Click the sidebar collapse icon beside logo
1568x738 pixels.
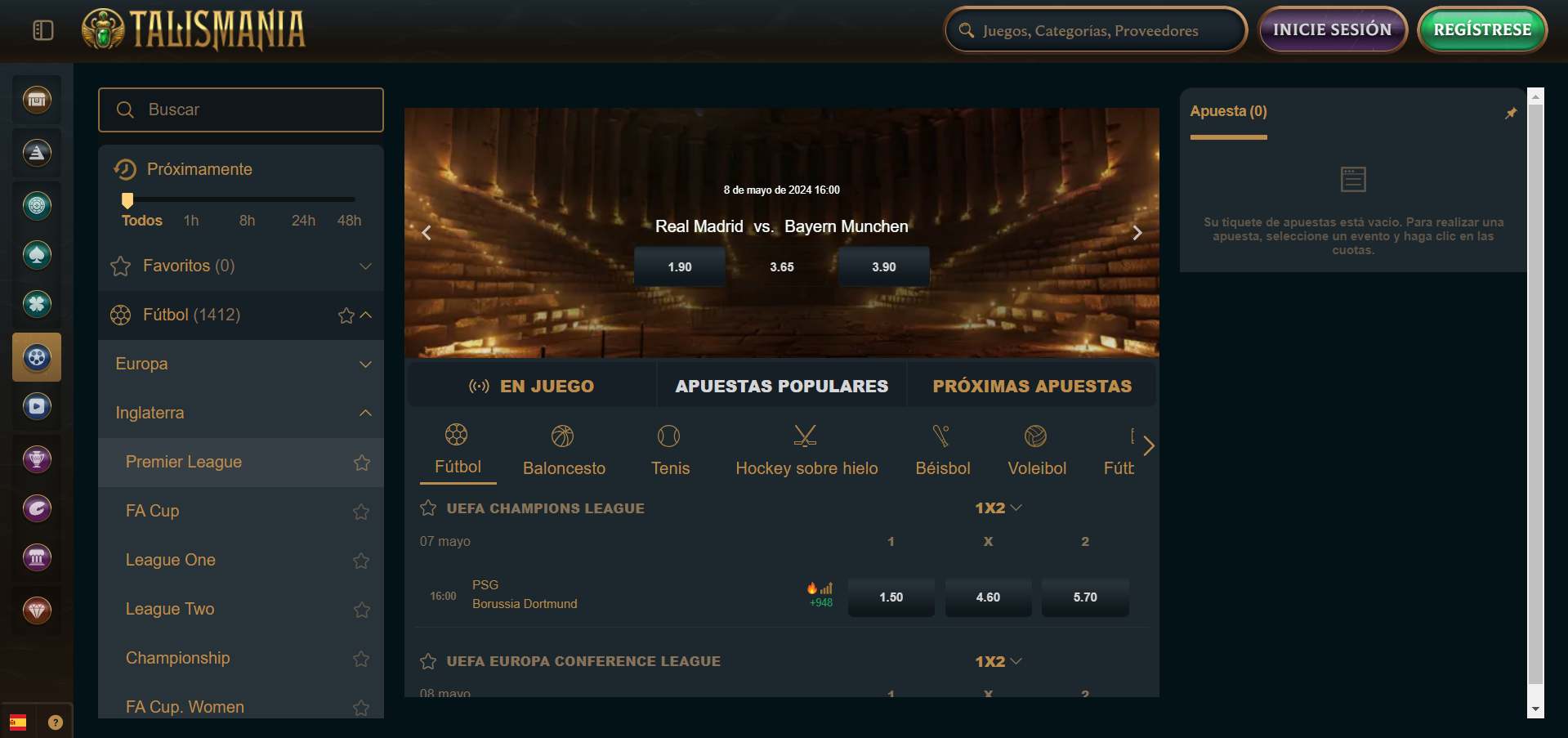[42, 30]
